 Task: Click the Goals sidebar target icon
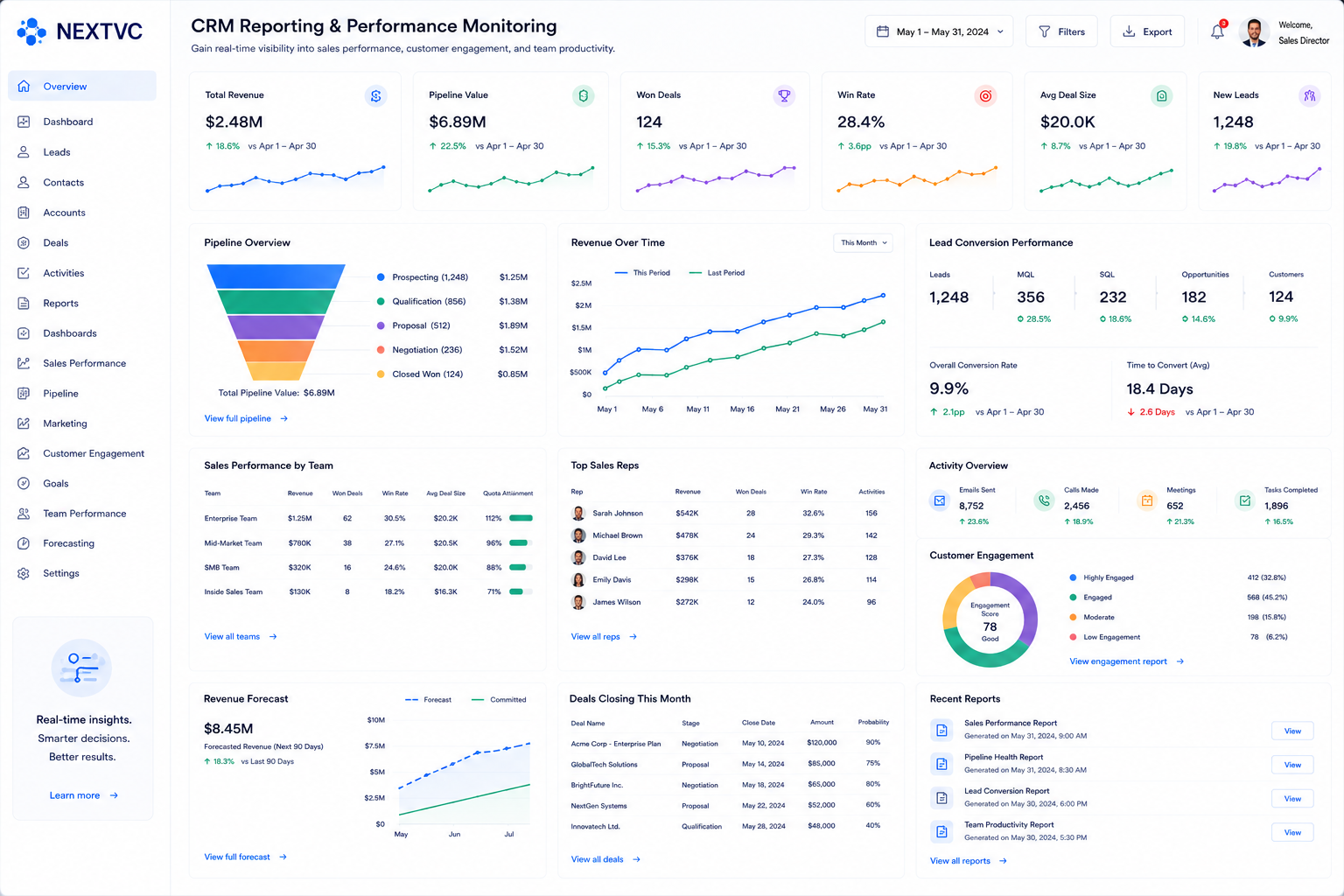point(24,483)
